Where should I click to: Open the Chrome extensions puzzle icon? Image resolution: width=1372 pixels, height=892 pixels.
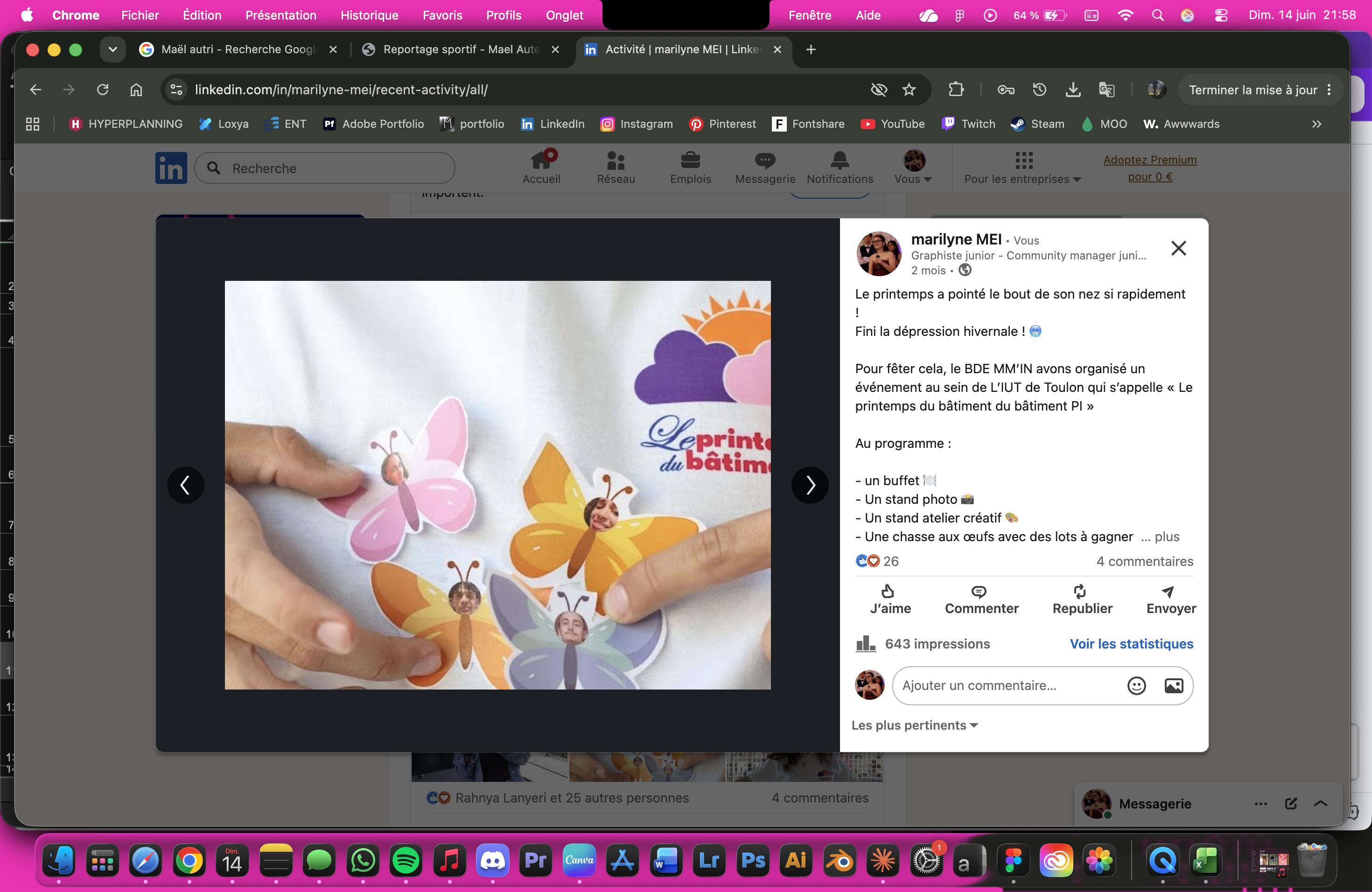click(x=956, y=89)
